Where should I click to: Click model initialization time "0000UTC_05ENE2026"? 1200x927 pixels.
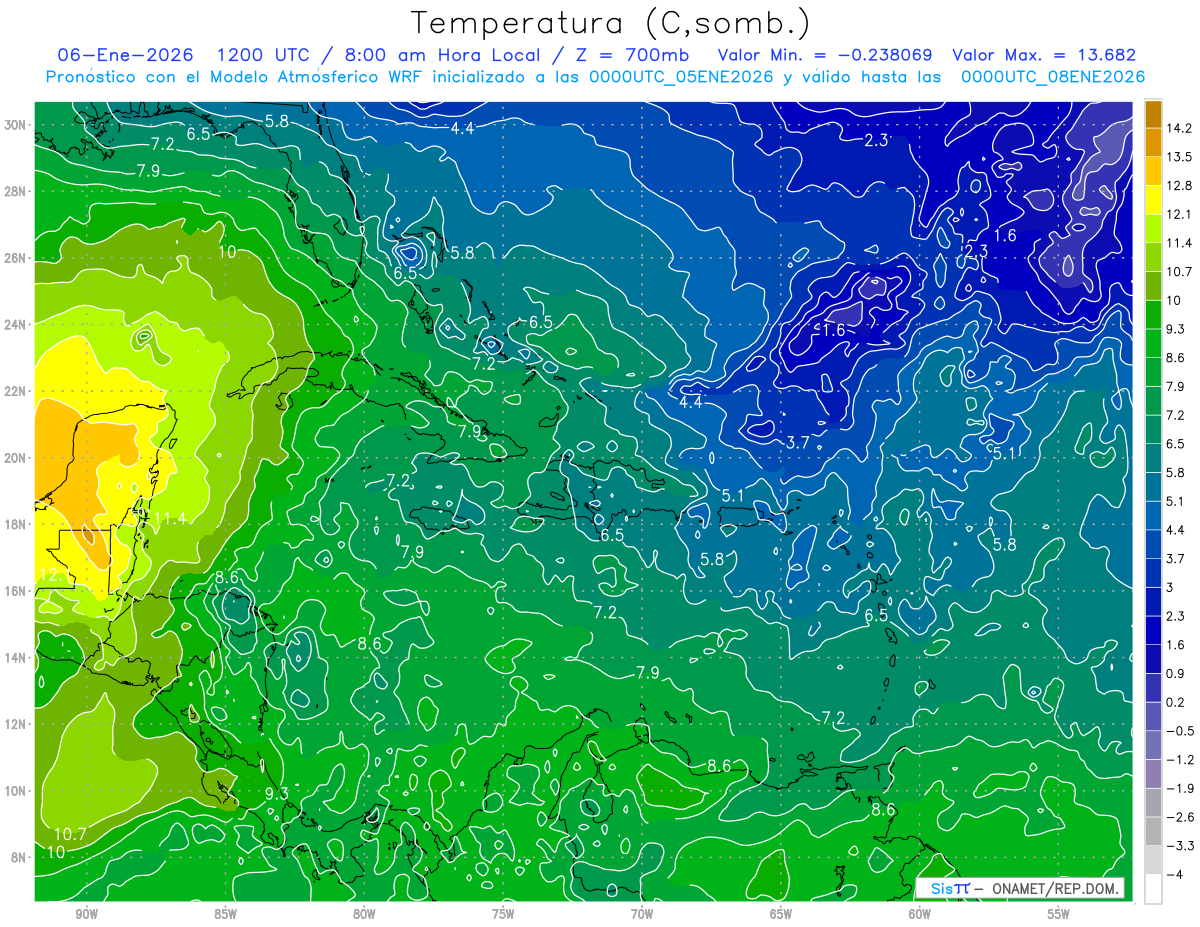click(681, 76)
